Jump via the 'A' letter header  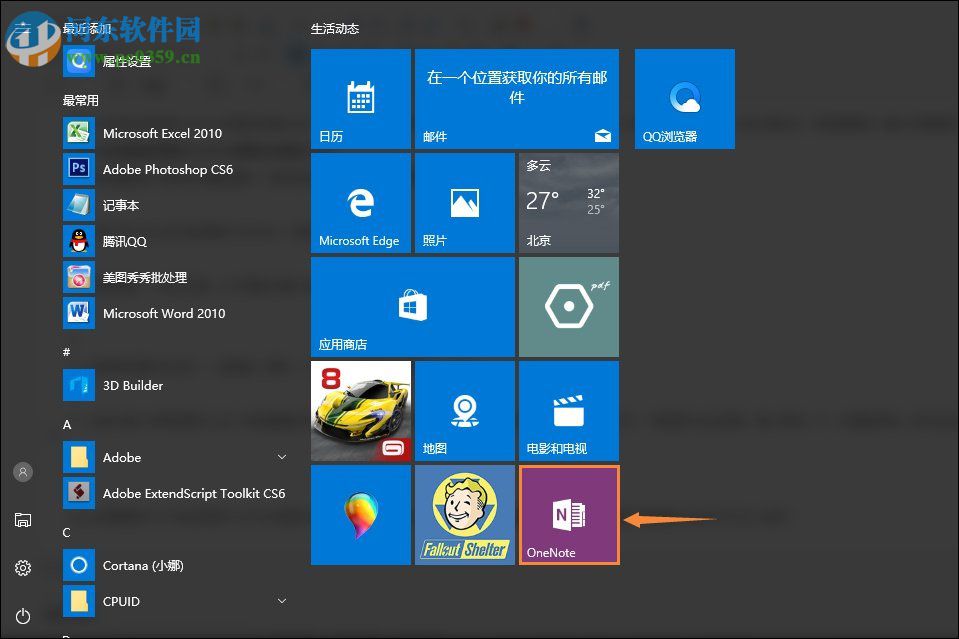[67, 424]
